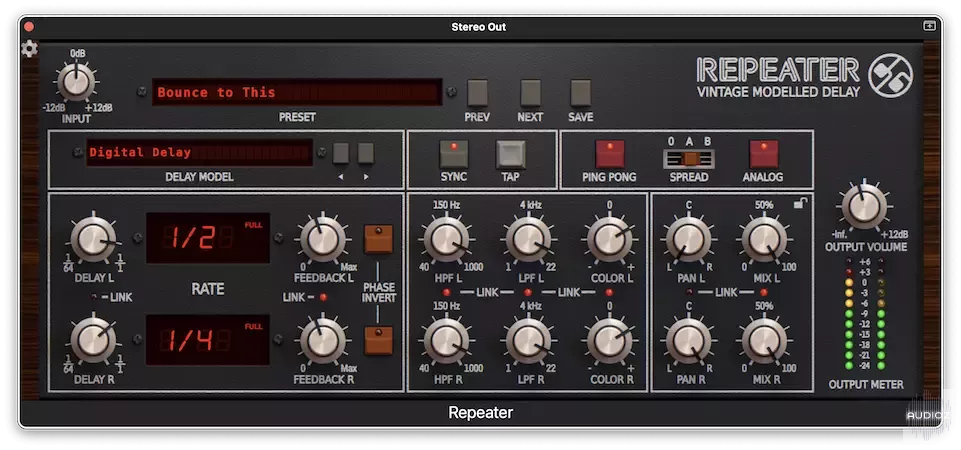The image size is (961, 450).
Task: Open the 1/2 delay rate display
Action: coord(208,238)
